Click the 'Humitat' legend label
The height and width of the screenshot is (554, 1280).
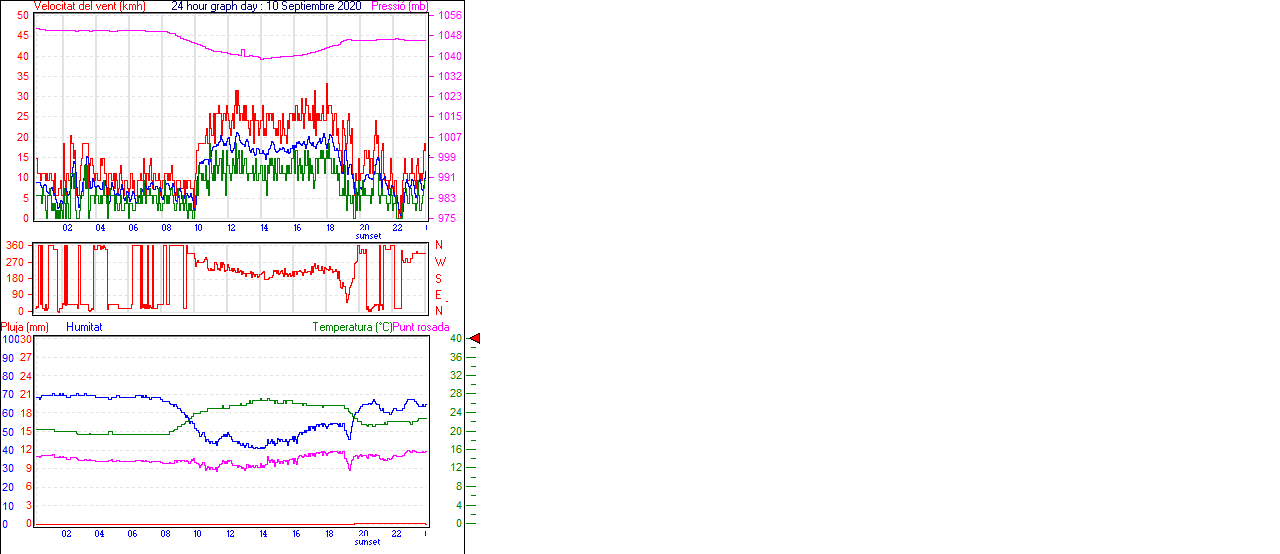(84, 327)
